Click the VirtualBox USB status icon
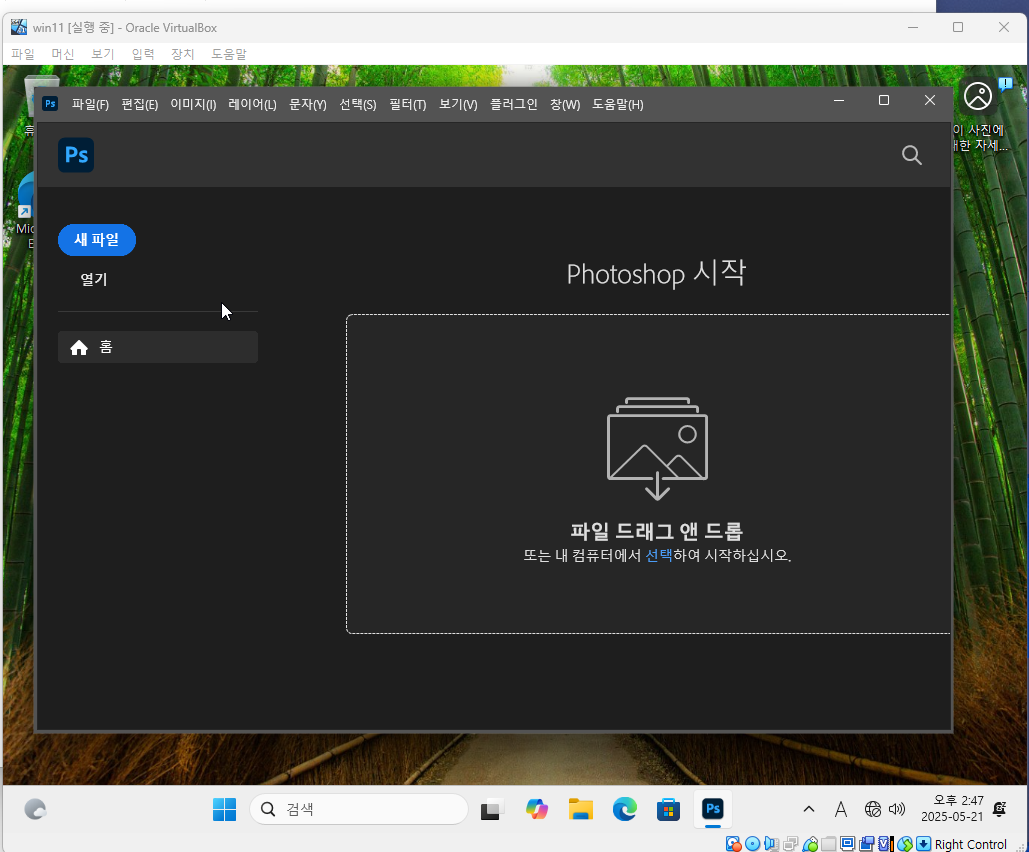Image resolution: width=1029 pixels, height=852 pixels. coord(810,843)
